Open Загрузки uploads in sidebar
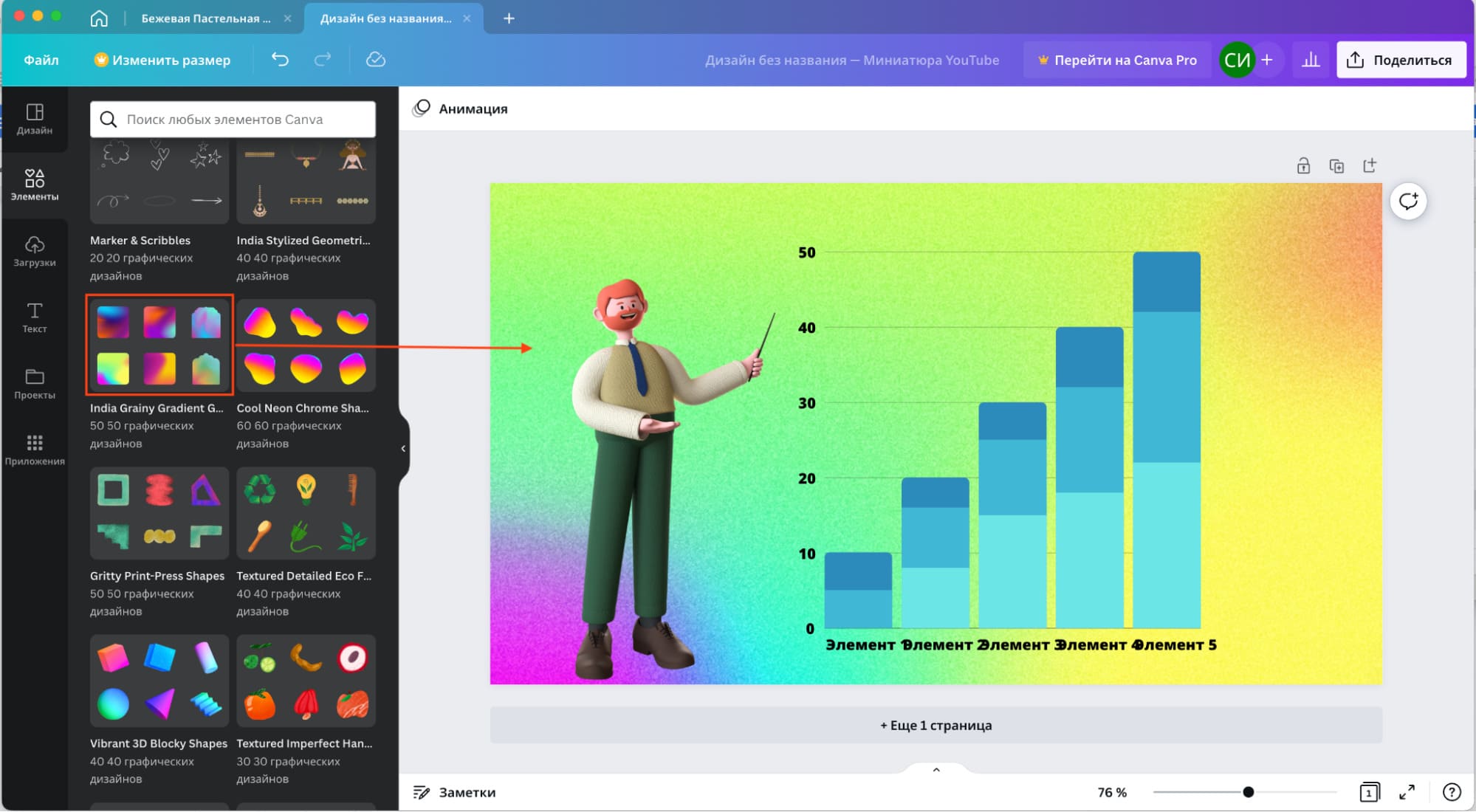The height and width of the screenshot is (812, 1476). pos(35,251)
